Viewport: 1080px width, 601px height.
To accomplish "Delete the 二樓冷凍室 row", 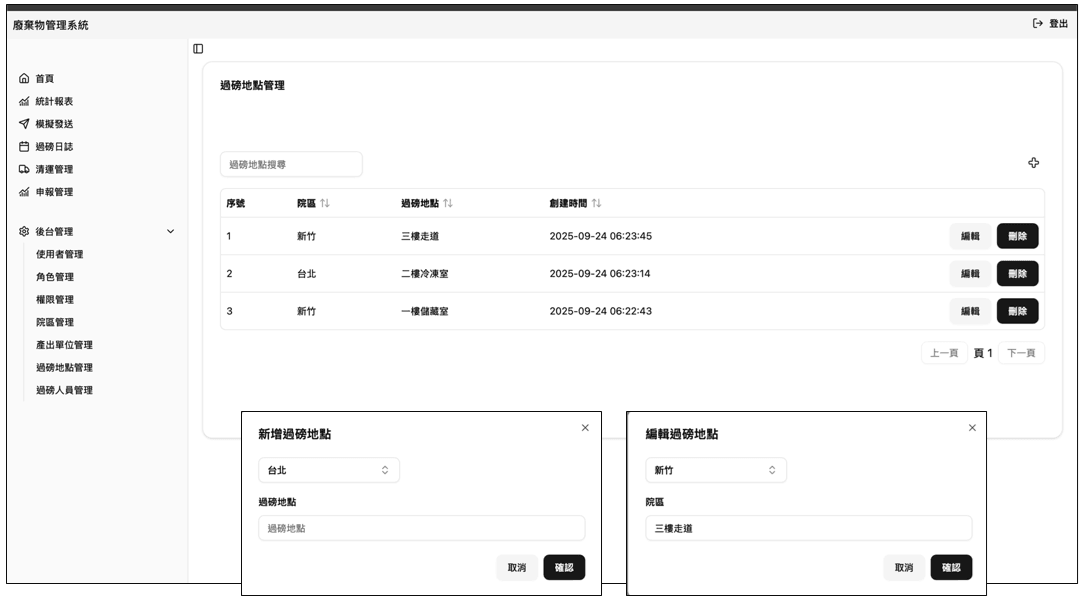I will click(1017, 273).
